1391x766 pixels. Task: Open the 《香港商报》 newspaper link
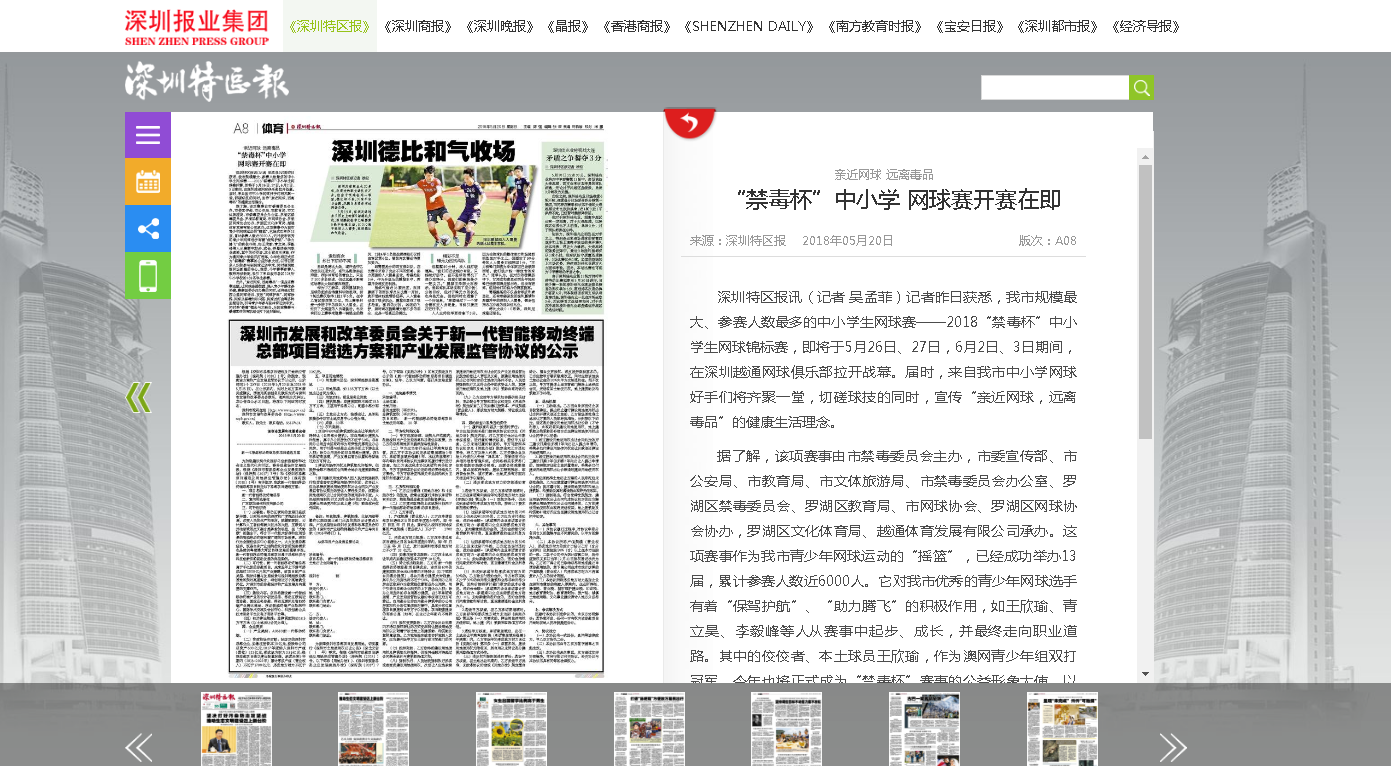click(x=637, y=26)
